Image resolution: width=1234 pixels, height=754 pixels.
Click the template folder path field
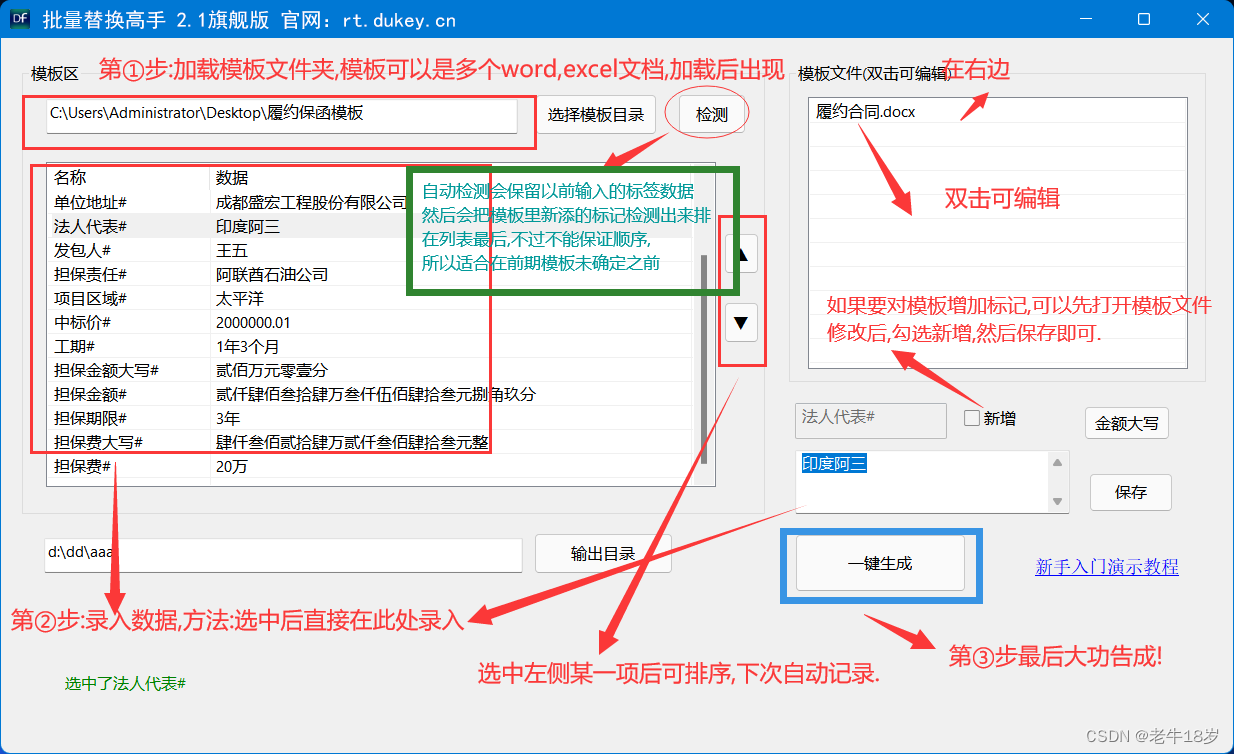point(282,115)
